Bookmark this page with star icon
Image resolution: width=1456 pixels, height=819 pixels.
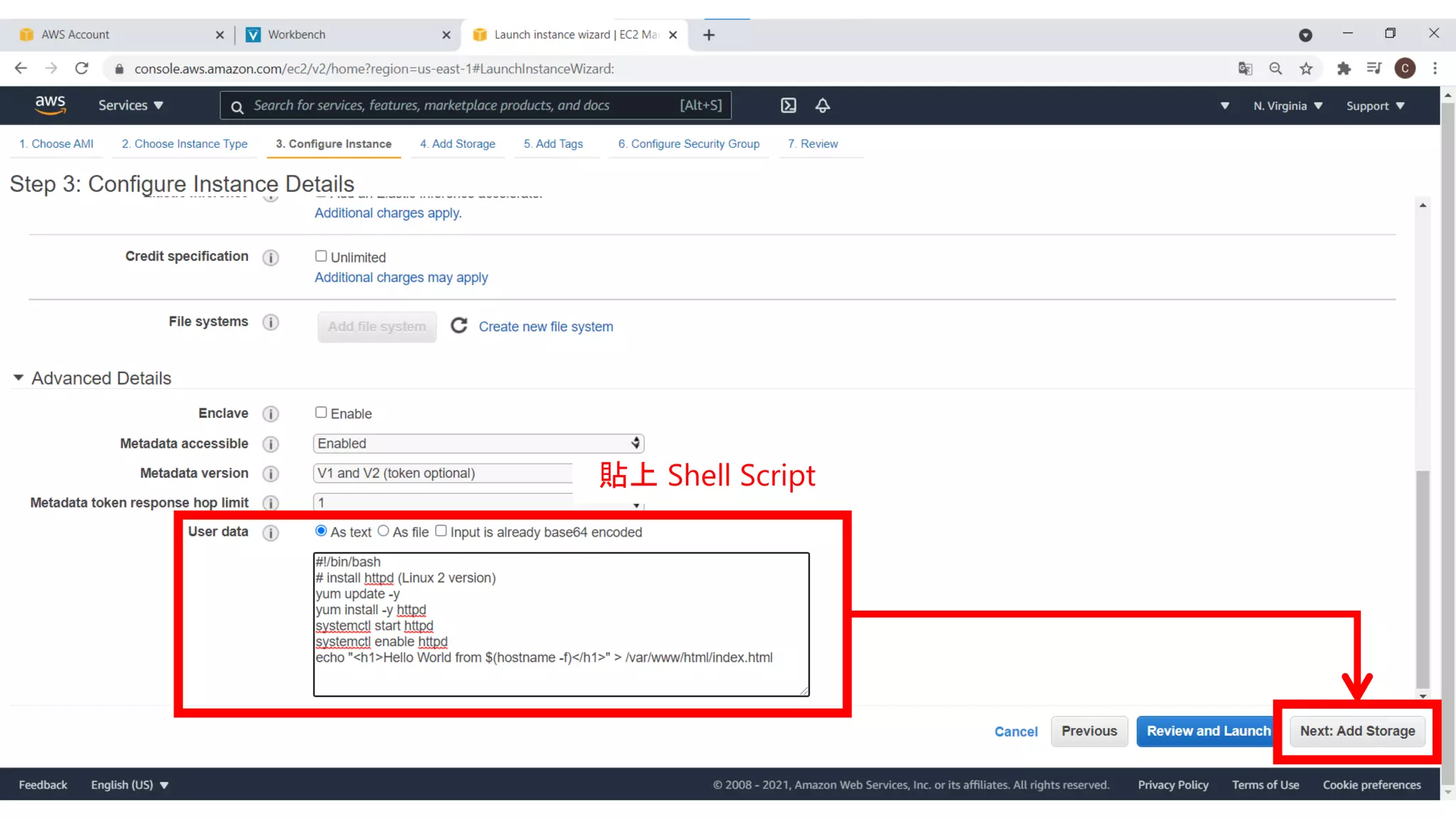click(1306, 68)
